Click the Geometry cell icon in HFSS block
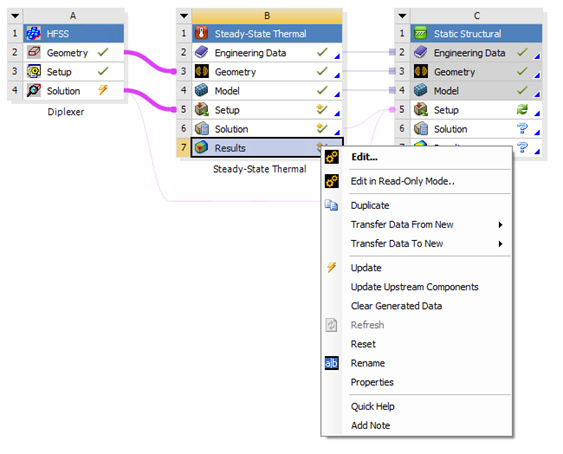This screenshot has height=454, width=563. (x=34, y=52)
